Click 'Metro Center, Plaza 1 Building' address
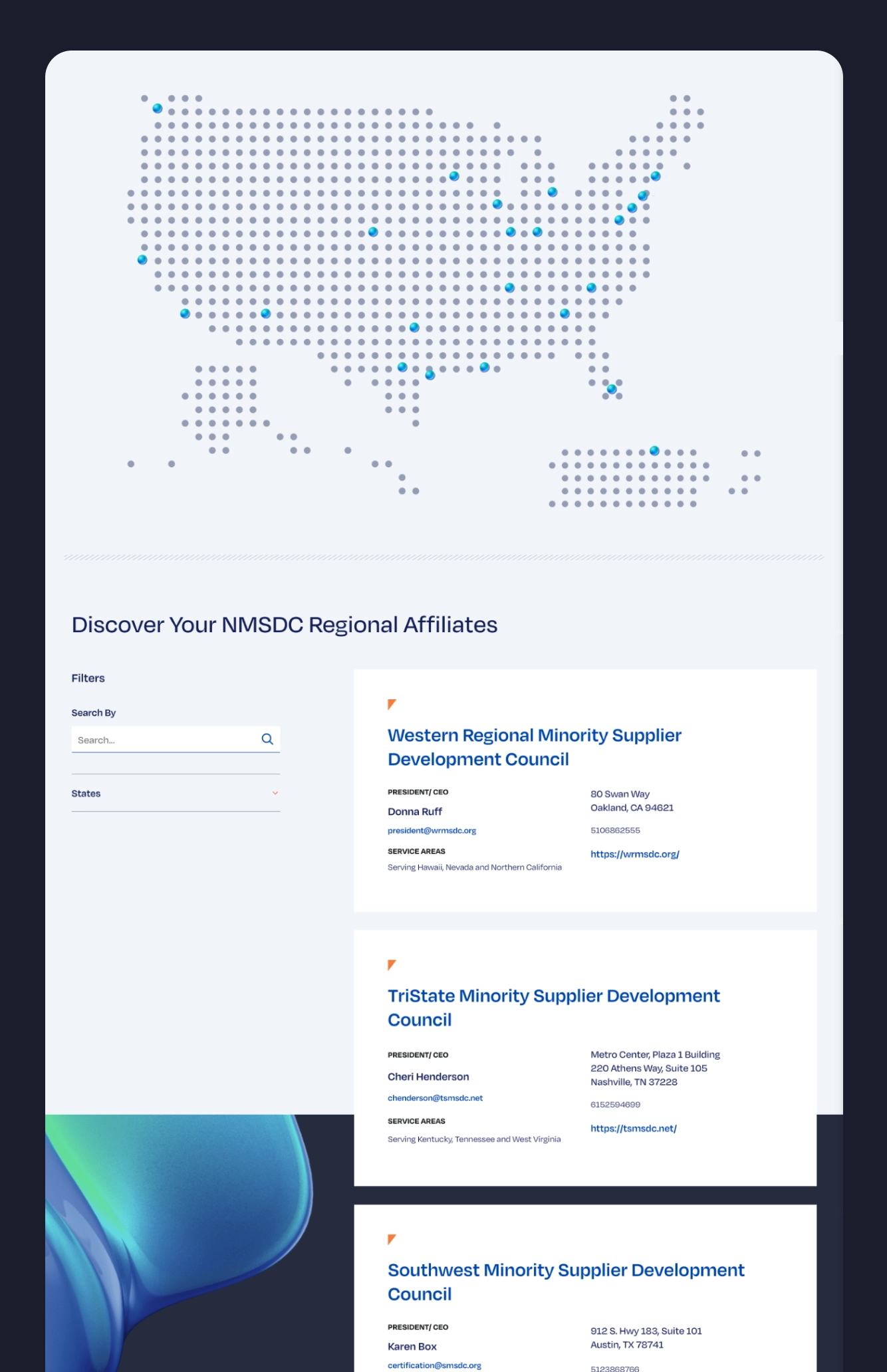The image size is (887, 1372). pos(655,1054)
